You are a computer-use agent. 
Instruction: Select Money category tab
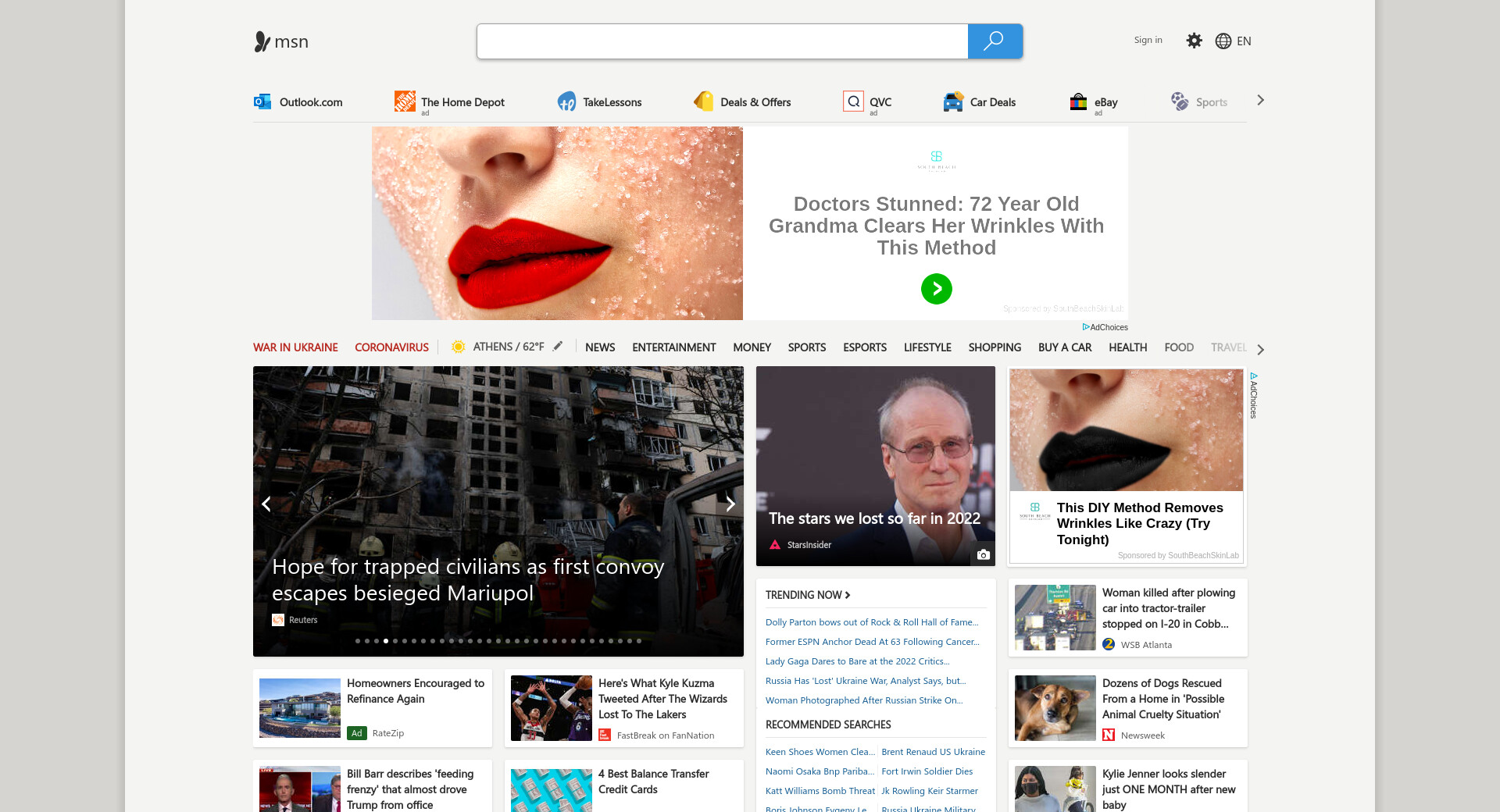752,347
